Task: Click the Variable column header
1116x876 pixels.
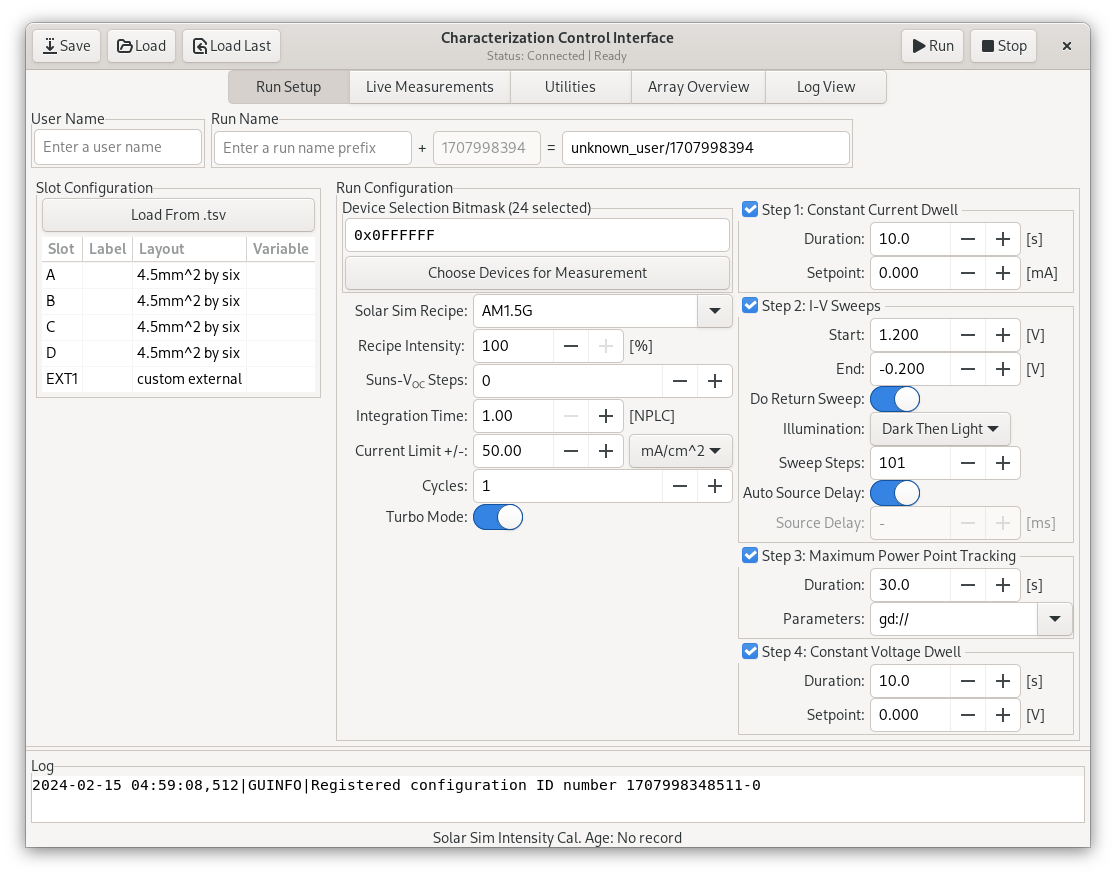Action: (280, 249)
